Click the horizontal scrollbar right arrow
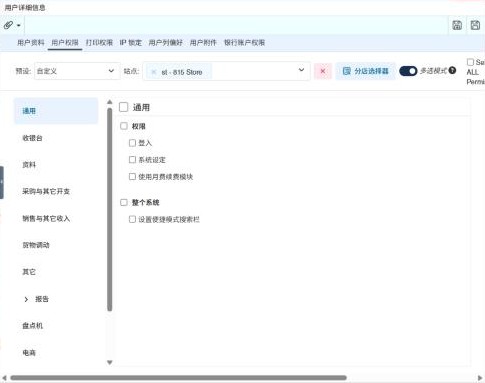Image resolution: width=485 pixels, height=383 pixels. point(480,378)
